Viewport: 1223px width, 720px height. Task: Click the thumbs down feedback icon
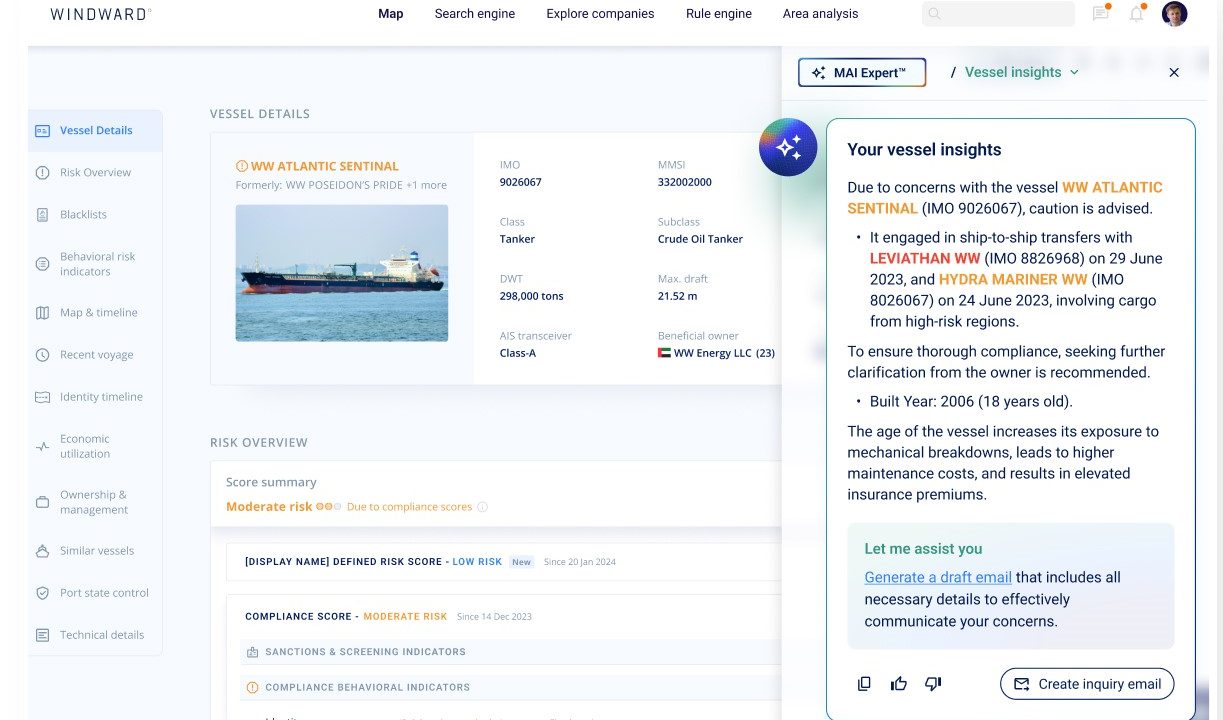933,684
